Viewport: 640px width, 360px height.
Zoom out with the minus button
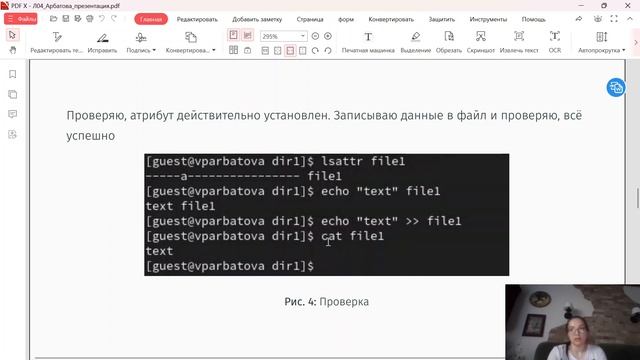click(315, 36)
